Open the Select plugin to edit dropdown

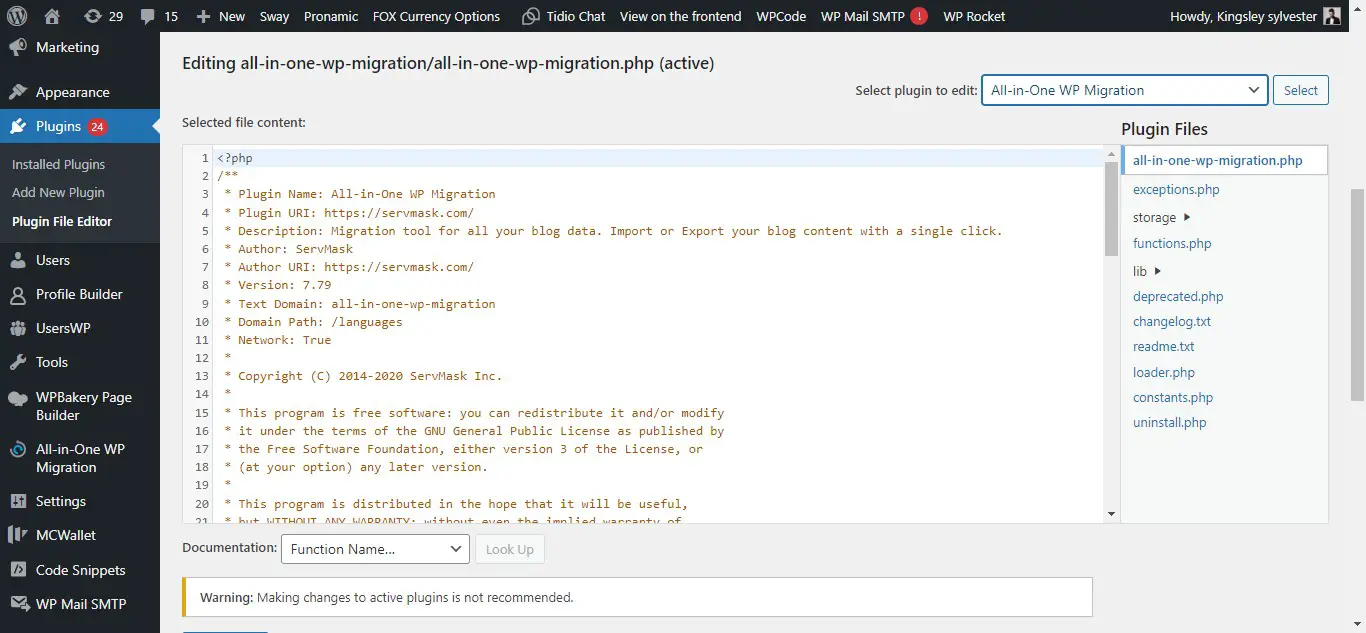[x=1124, y=90]
